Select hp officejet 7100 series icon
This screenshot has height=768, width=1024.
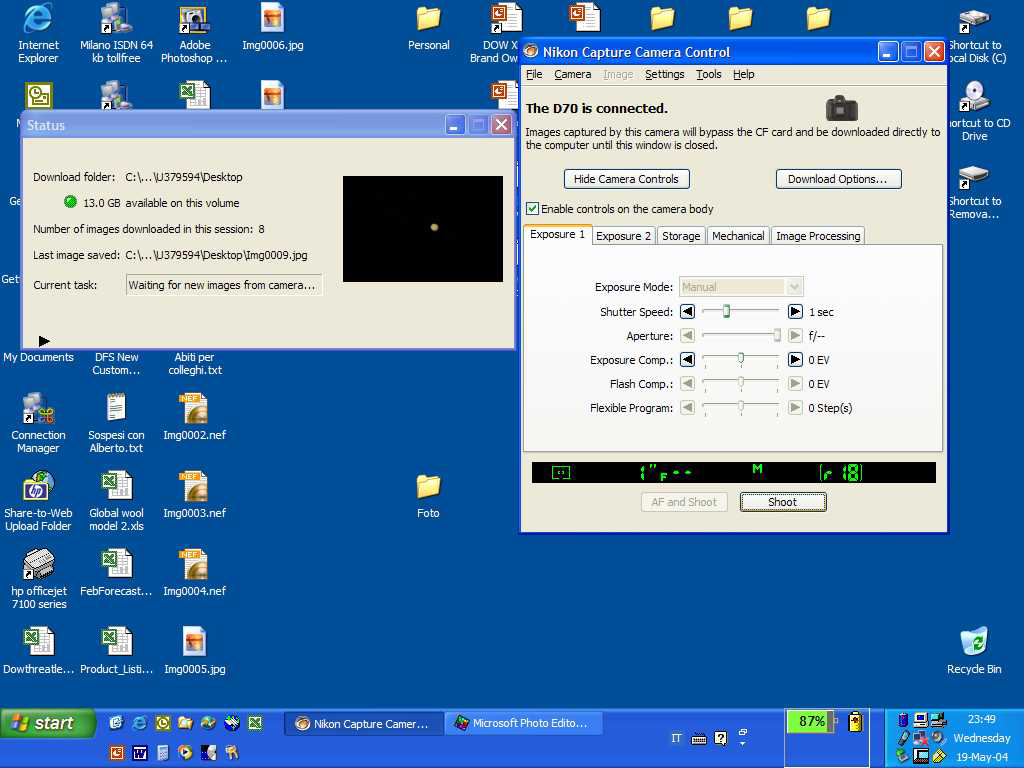(x=39, y=579)
